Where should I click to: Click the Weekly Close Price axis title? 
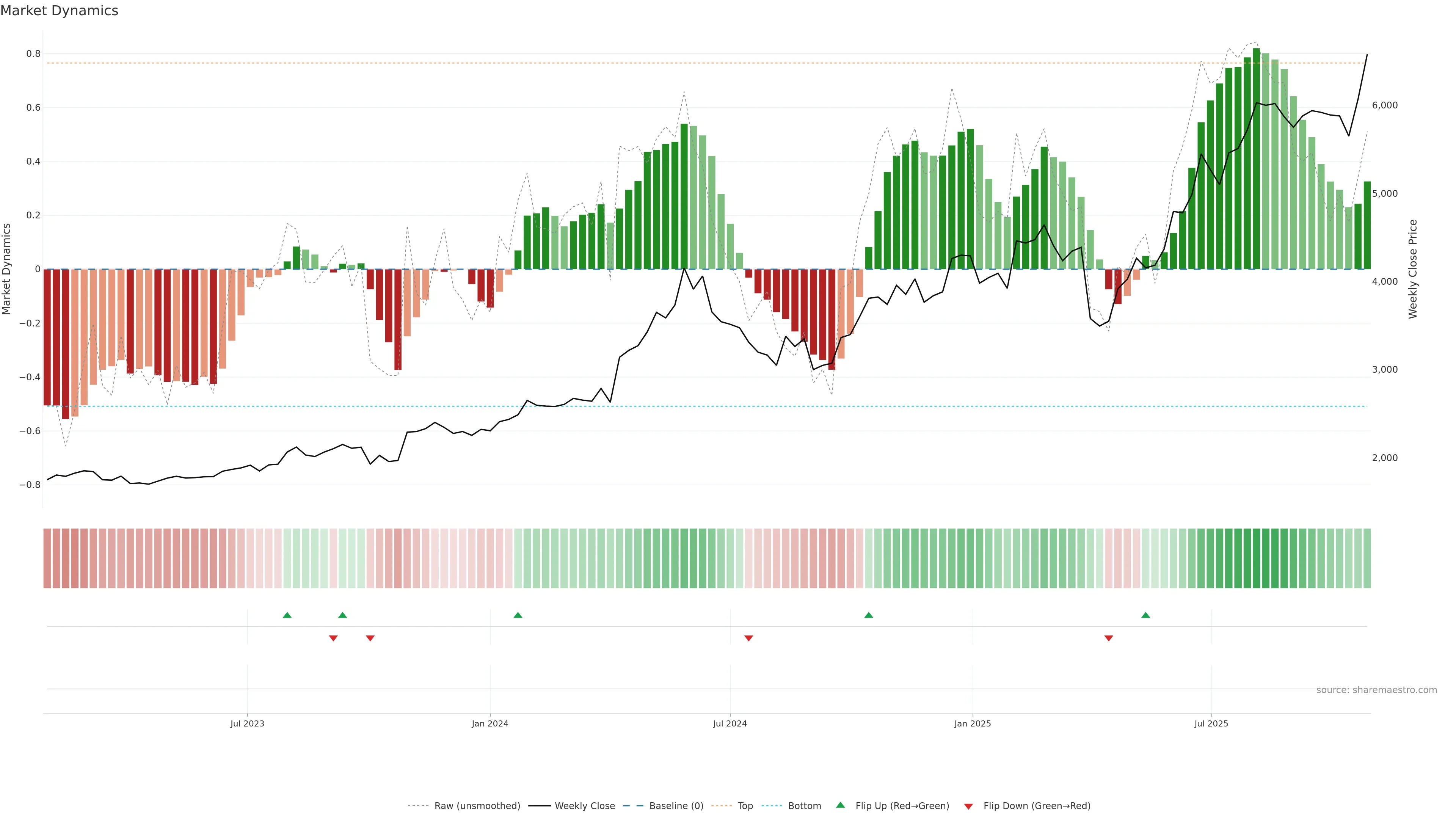(1412, 269)
